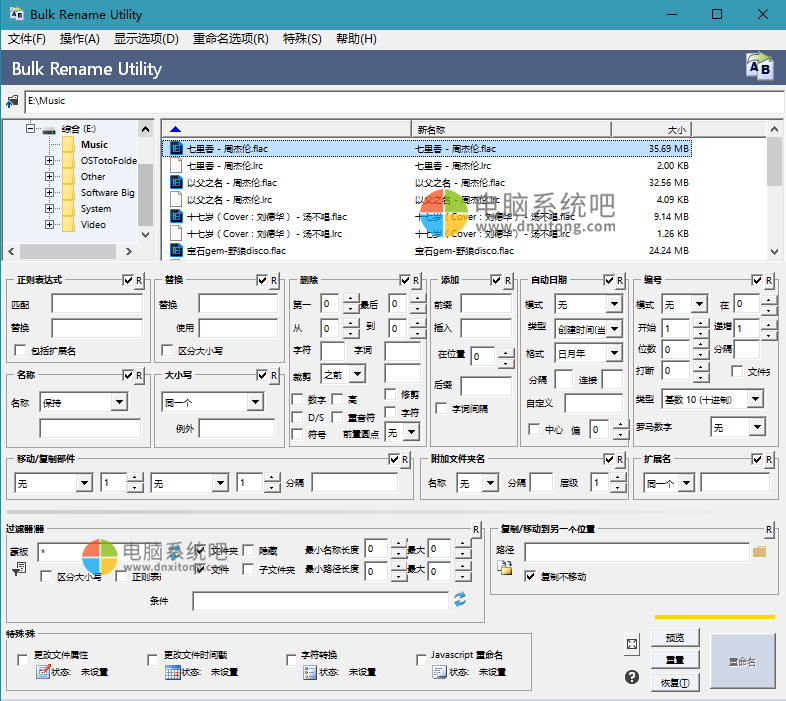The width and height of the screenshot is (786, 701).
Task: Click the change file timestamps calendar icon
Action: click(x=172, y=672)
